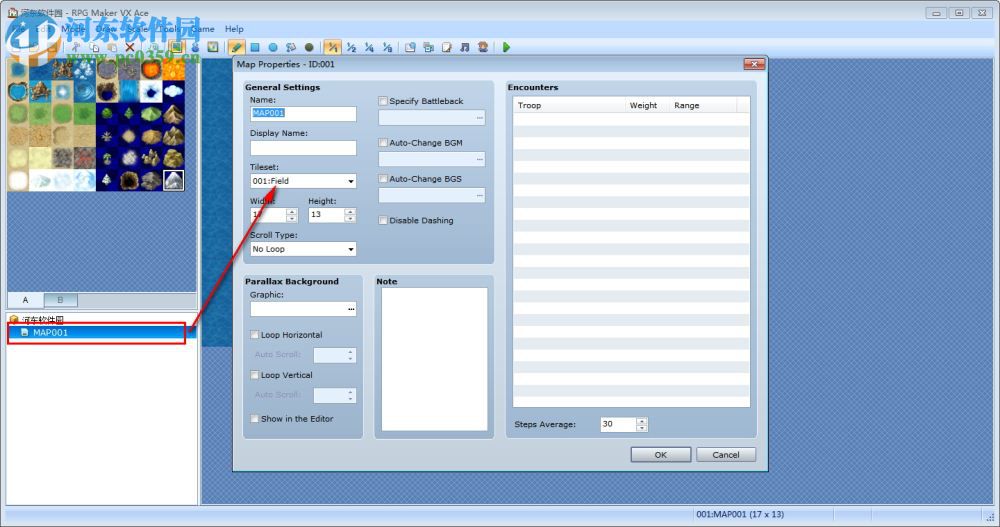The width and height of the screenshot is (1000, 527).
Task: Select the Cut toolbar icon
Action: [75, 47]
